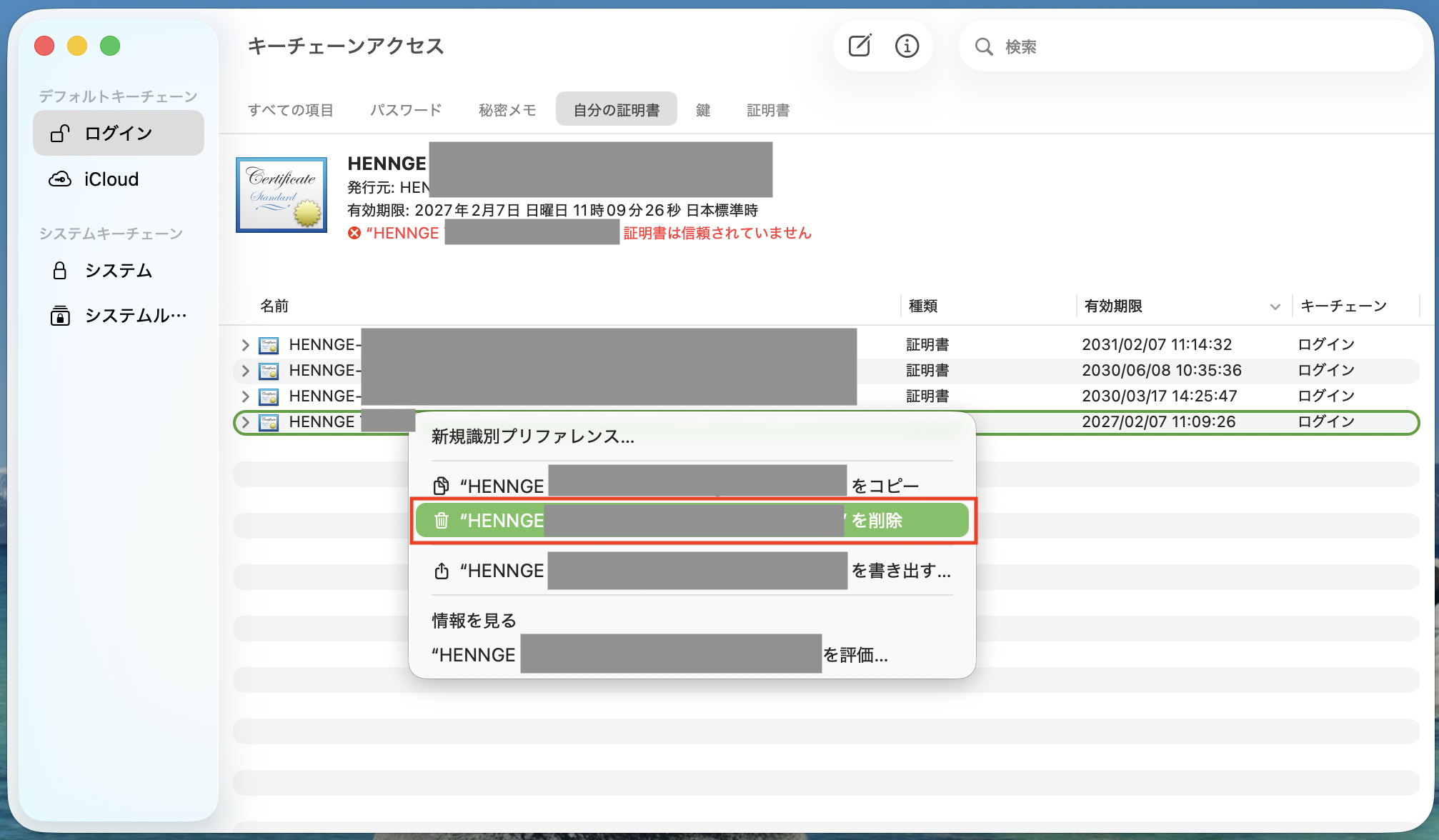Switch to 秘密メモ tab

pyautogui.click(x=507, y=110)
